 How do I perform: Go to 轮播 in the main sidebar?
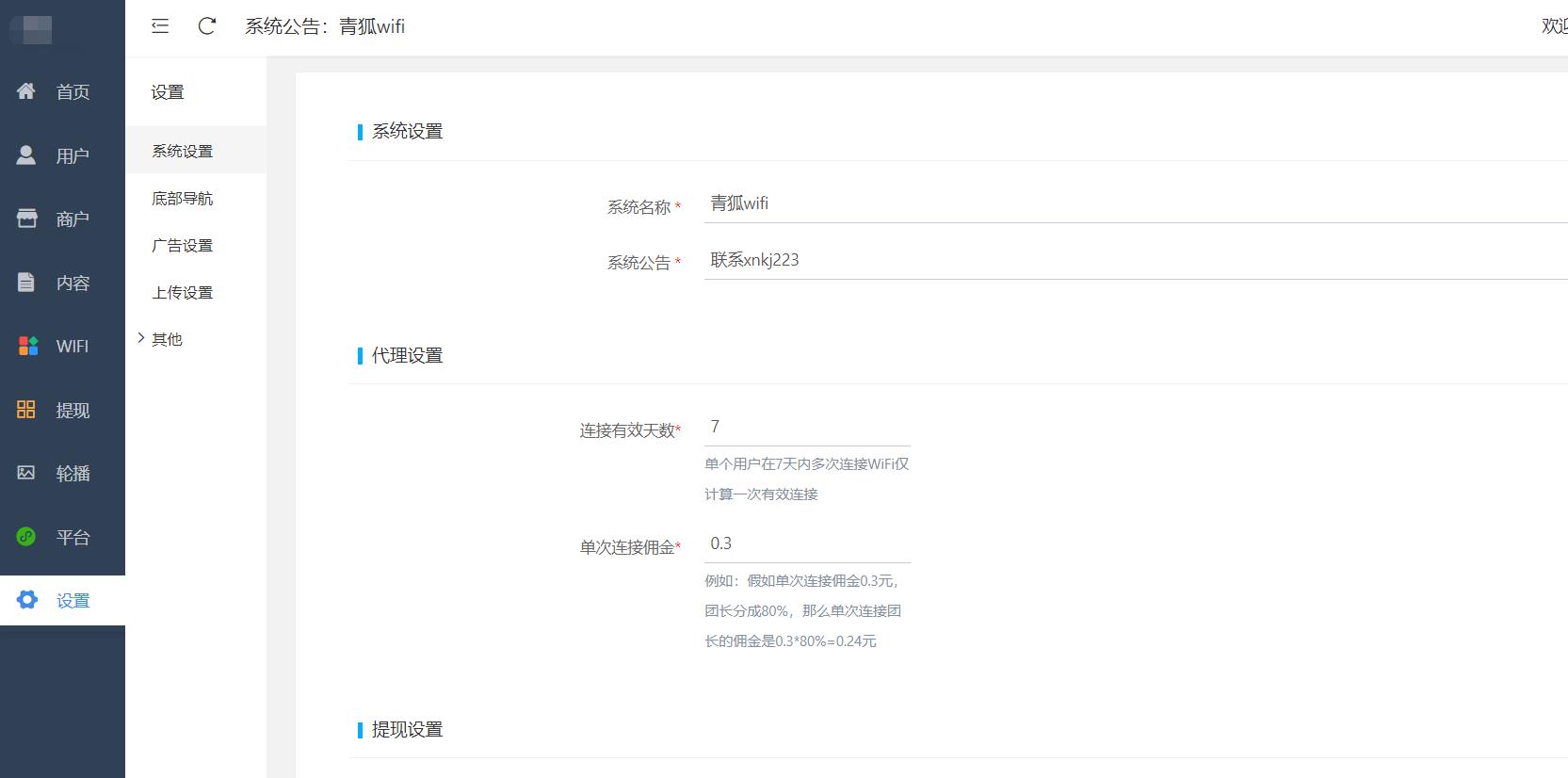(62, 473)
